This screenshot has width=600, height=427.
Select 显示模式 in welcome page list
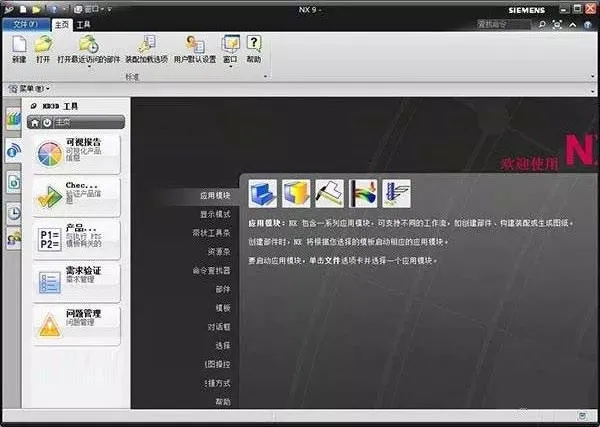[215, 214]
